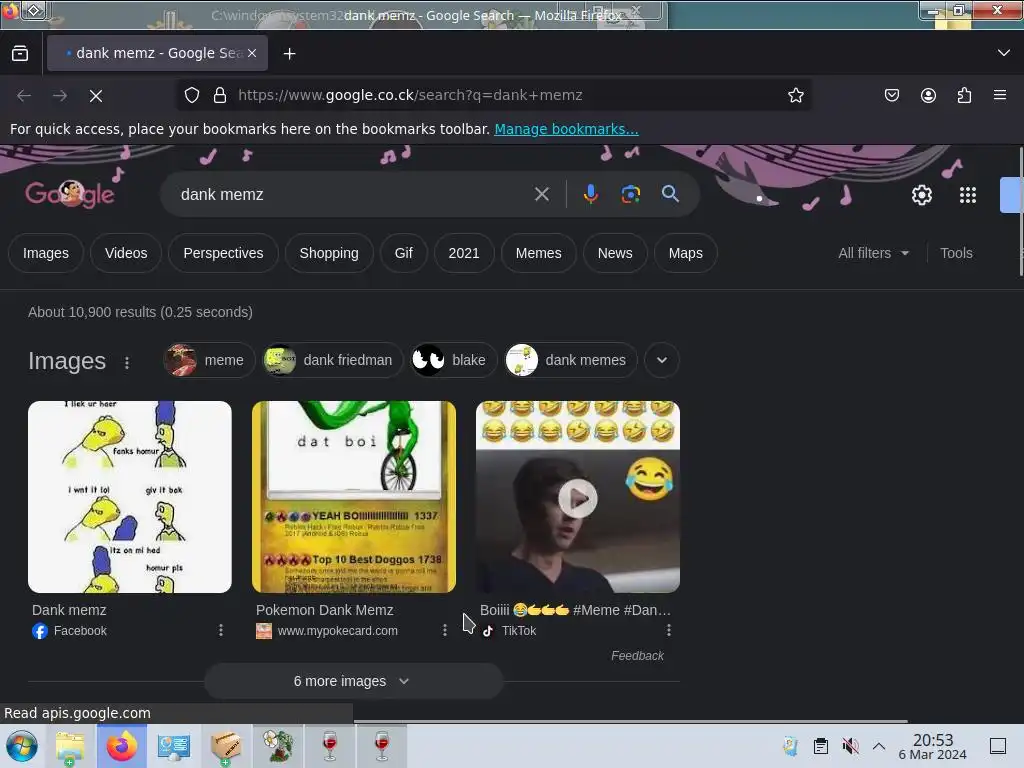Select the Gif filter chip
Image resolution: width=1024 pixels, height=768 pixels.
(404, 253)
